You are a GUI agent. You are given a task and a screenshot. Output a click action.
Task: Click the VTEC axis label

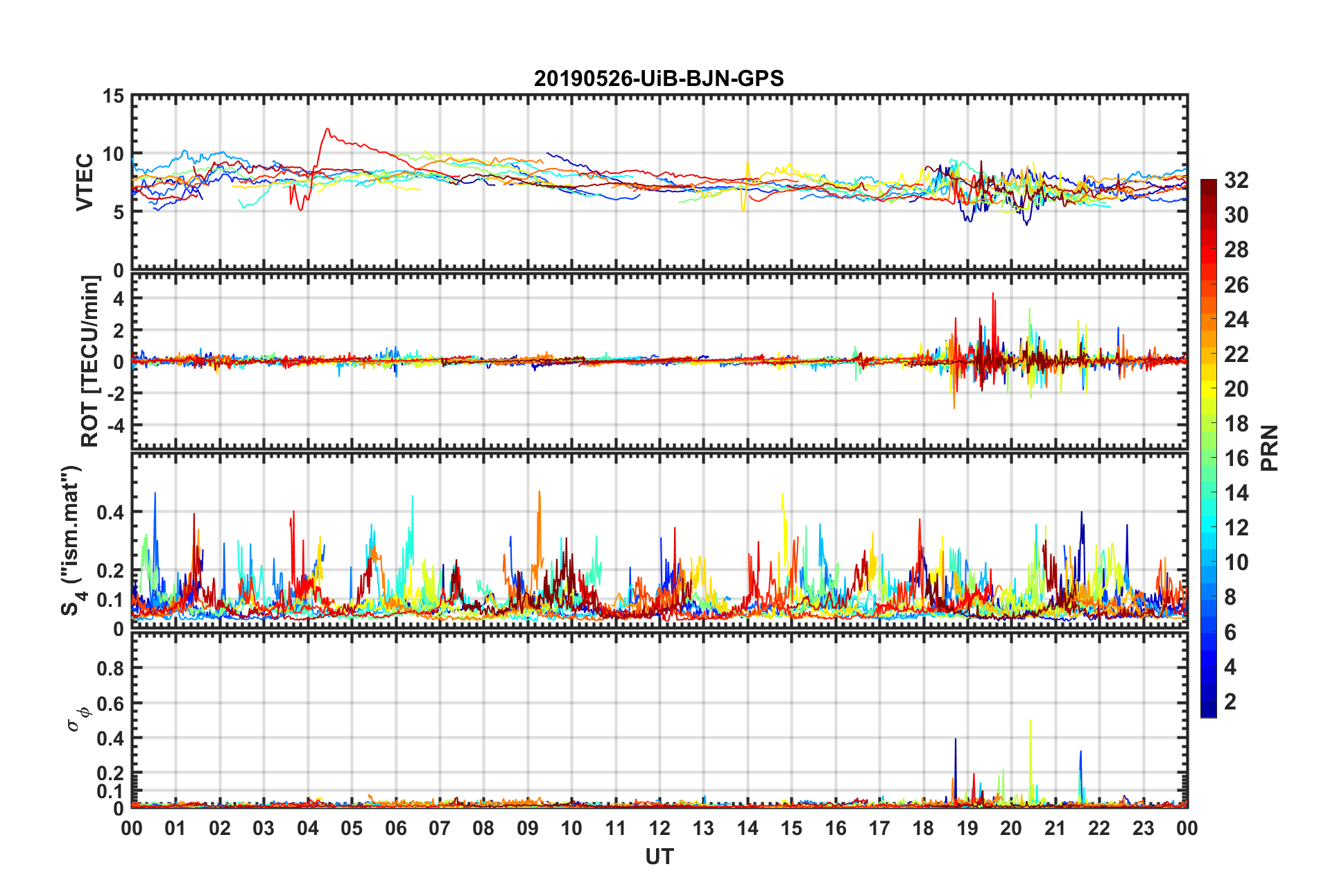[85, 182]
